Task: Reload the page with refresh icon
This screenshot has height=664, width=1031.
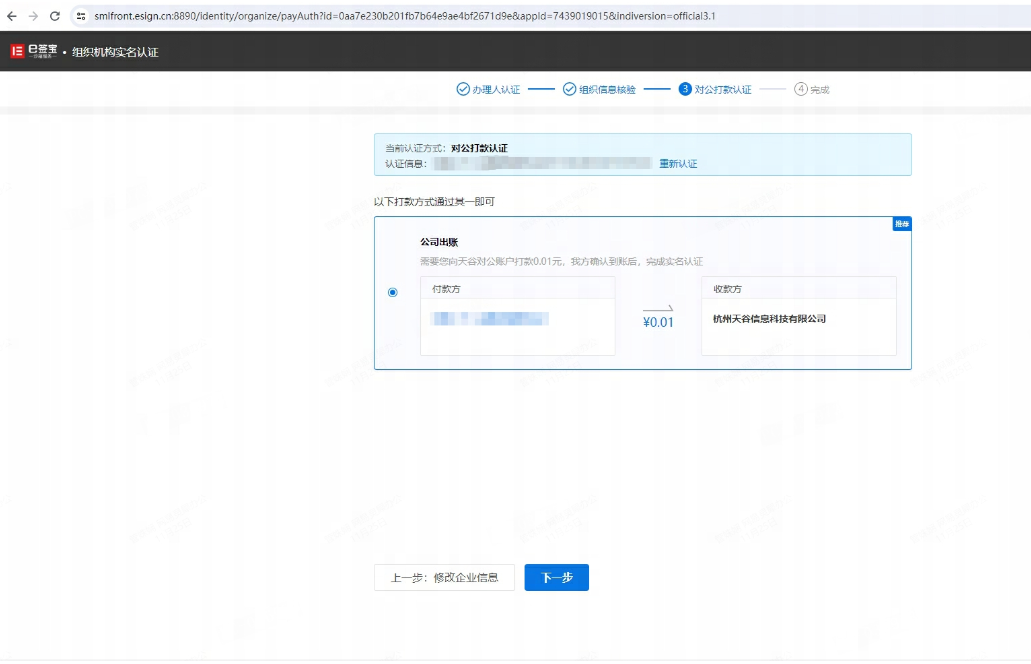Action: click(55, 16)
